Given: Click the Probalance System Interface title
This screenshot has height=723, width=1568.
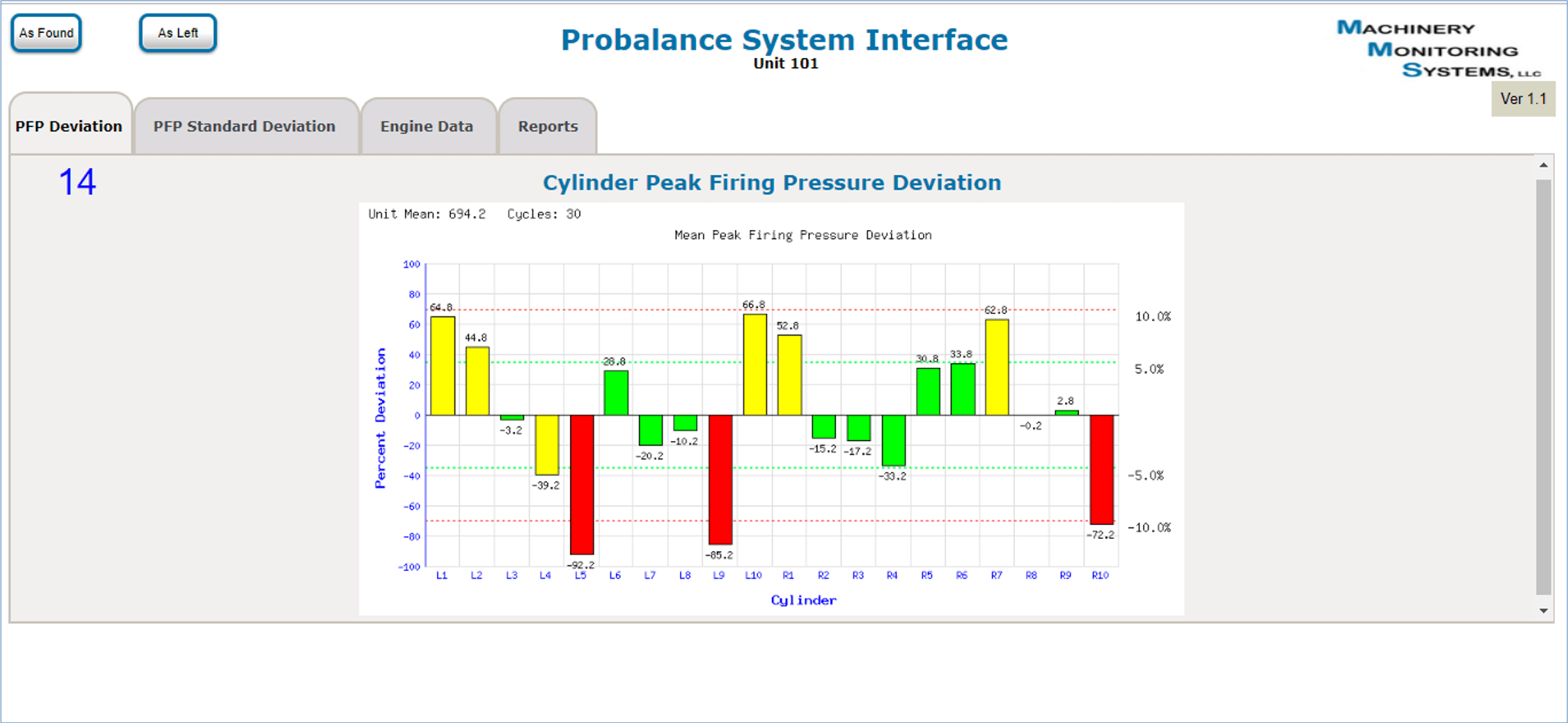Looking at the screenshot, I should coord(785,40).
